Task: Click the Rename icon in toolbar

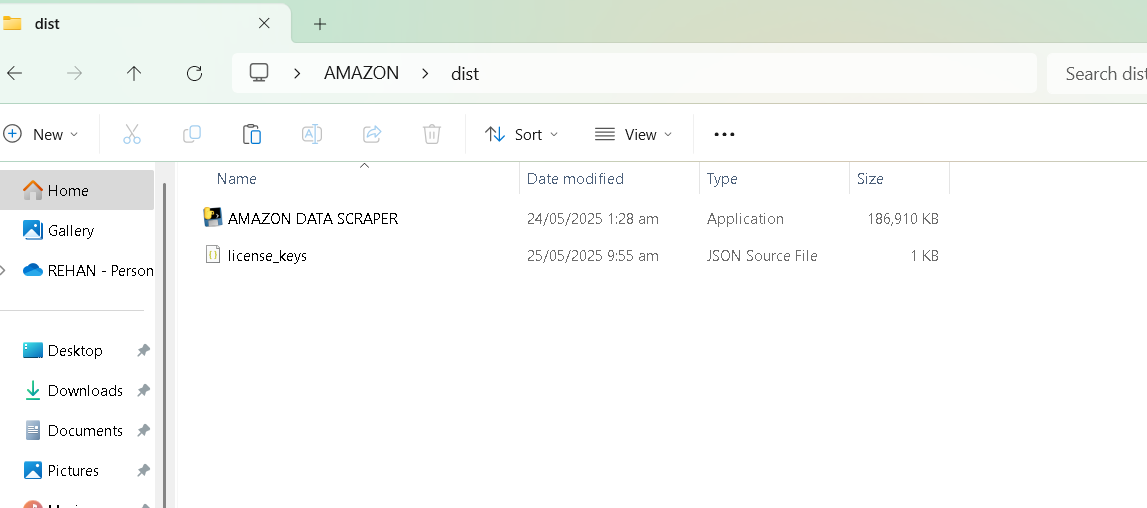Action: (312, 134)
